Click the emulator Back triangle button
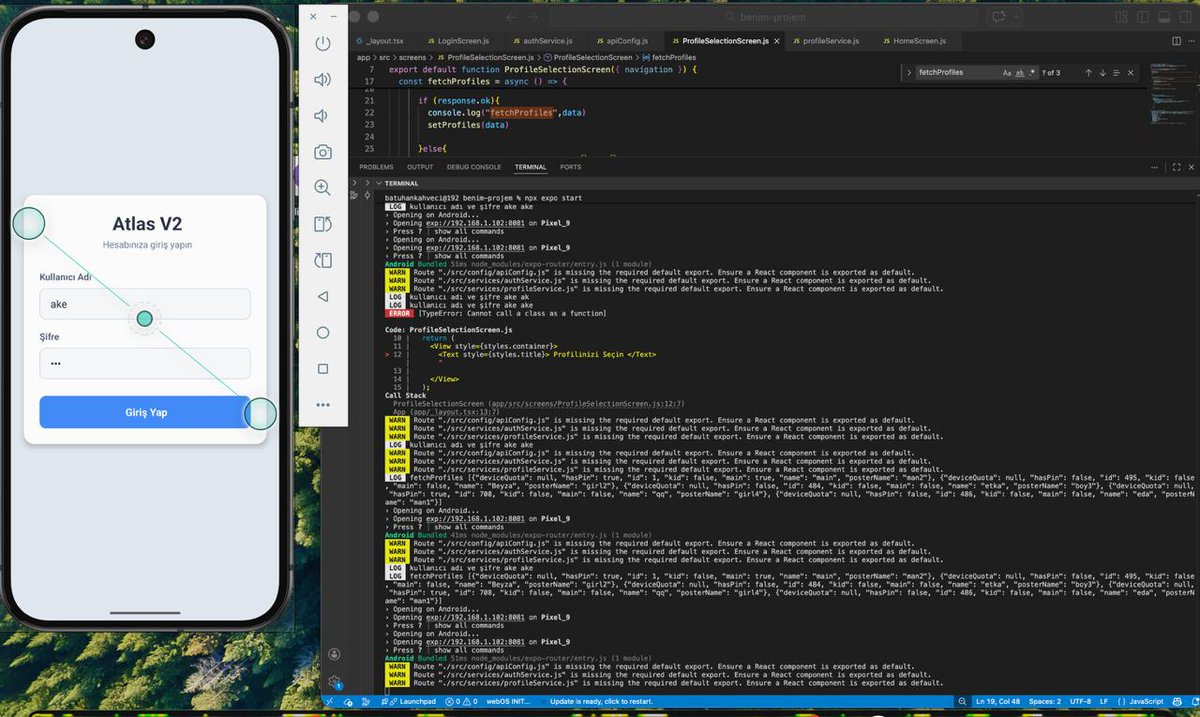 click(x=322, y=296)
